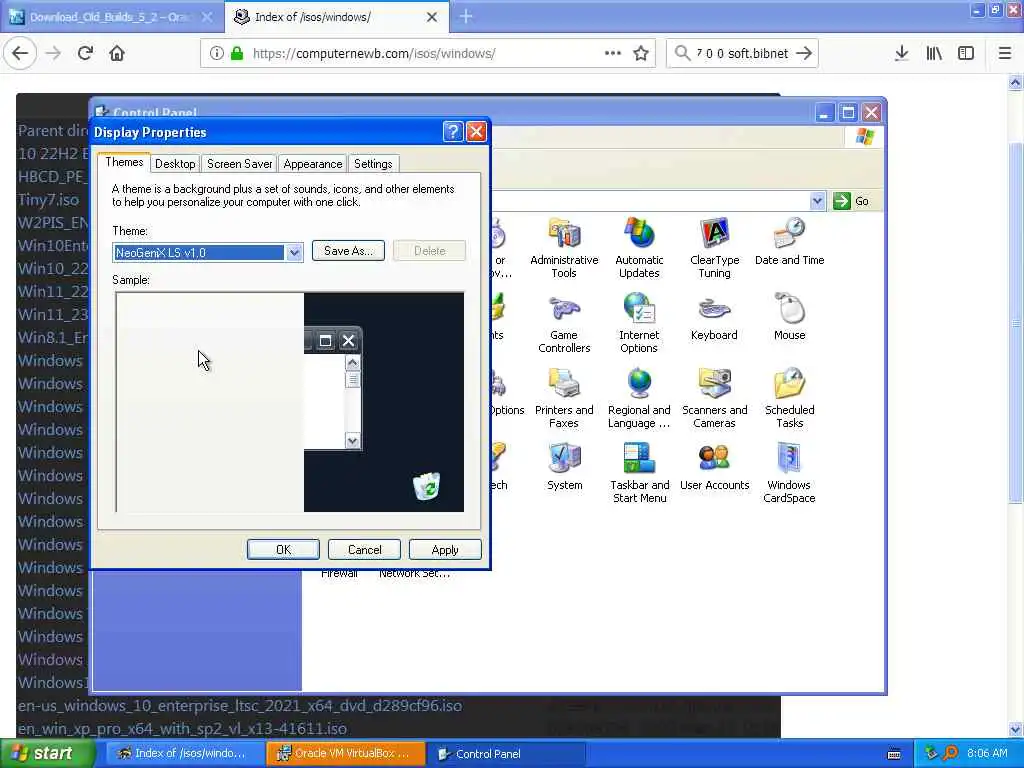
Task: Open System applet icon
Action: [x=564, y=467]
